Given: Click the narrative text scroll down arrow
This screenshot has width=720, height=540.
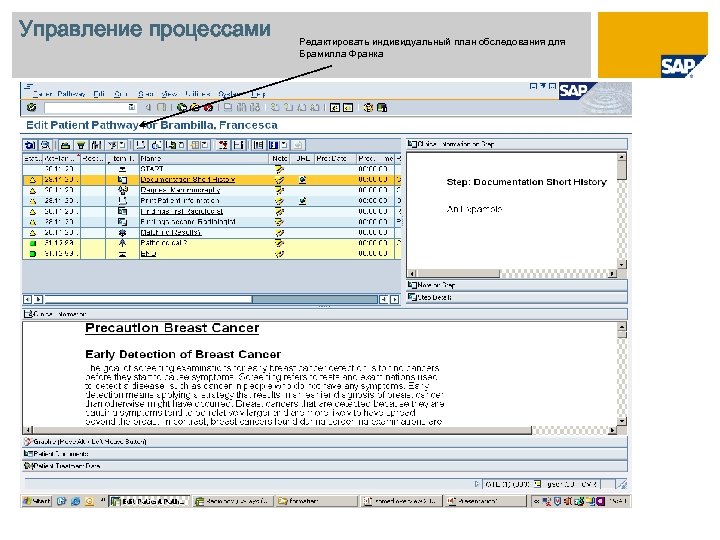Looking at the screenshot, I should (622, 421).
